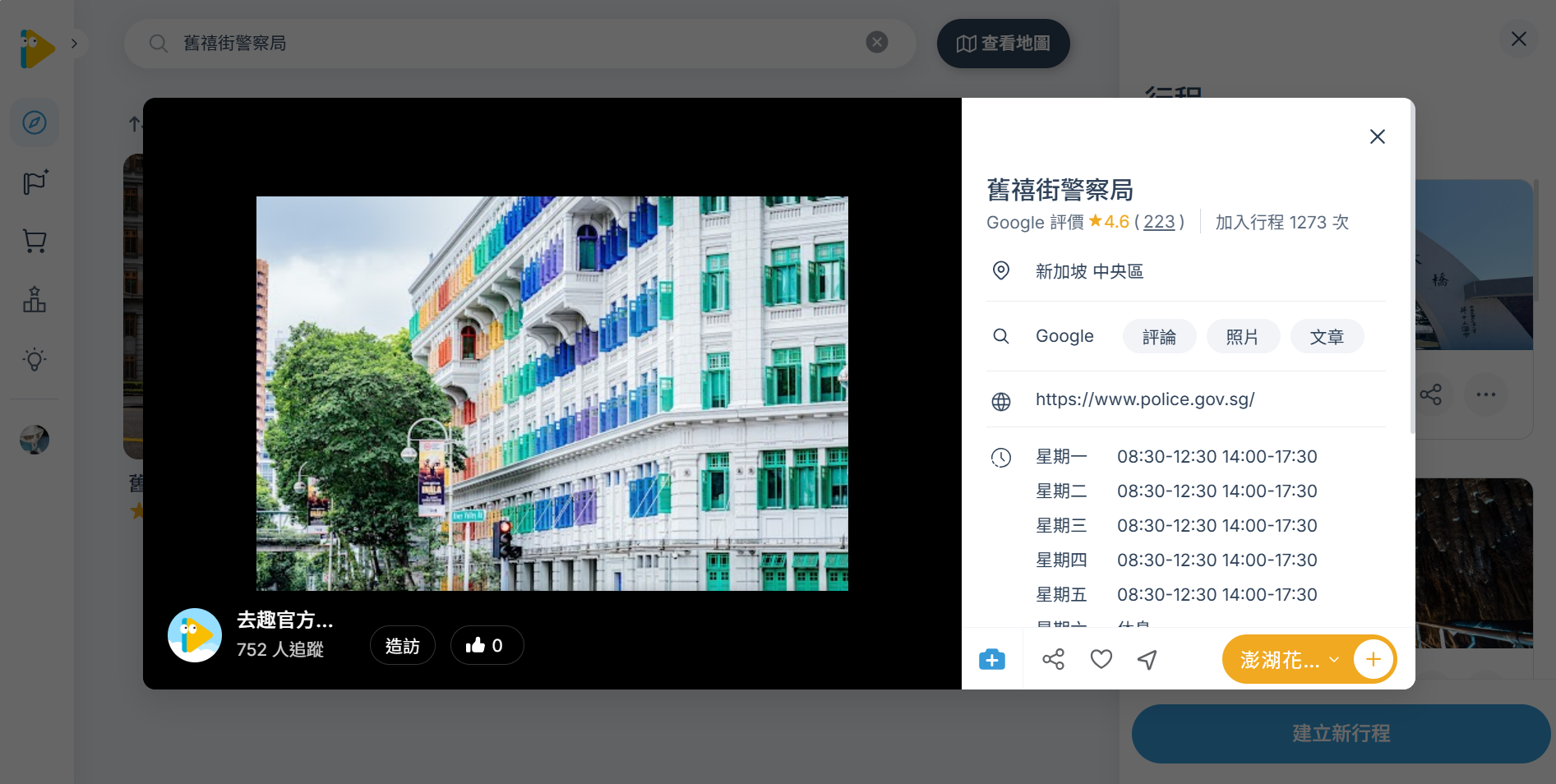The height and width of the screenshot is (784, 1556).
Task: Click the blue add-to-collection briefcase icon
Action: [992, 659]
